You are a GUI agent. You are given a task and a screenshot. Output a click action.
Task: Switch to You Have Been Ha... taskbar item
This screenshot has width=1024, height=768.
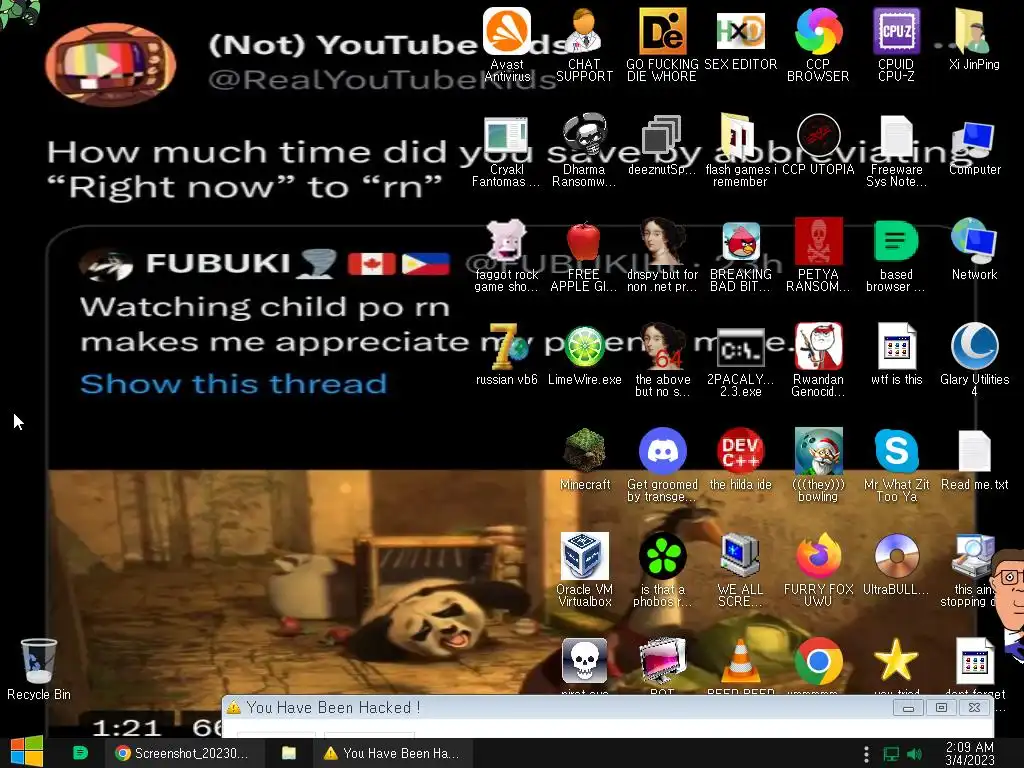pyautogui.click(x=392, y=753)
